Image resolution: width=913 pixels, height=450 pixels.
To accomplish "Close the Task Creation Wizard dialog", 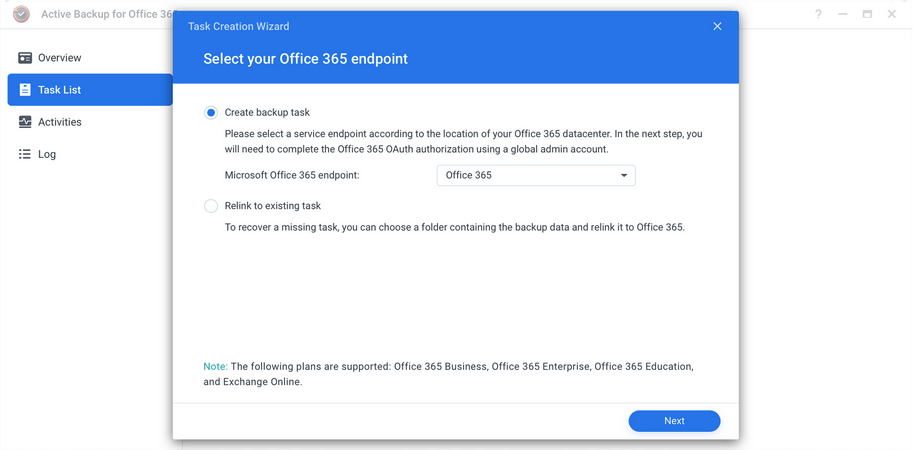I will [717, 26].
